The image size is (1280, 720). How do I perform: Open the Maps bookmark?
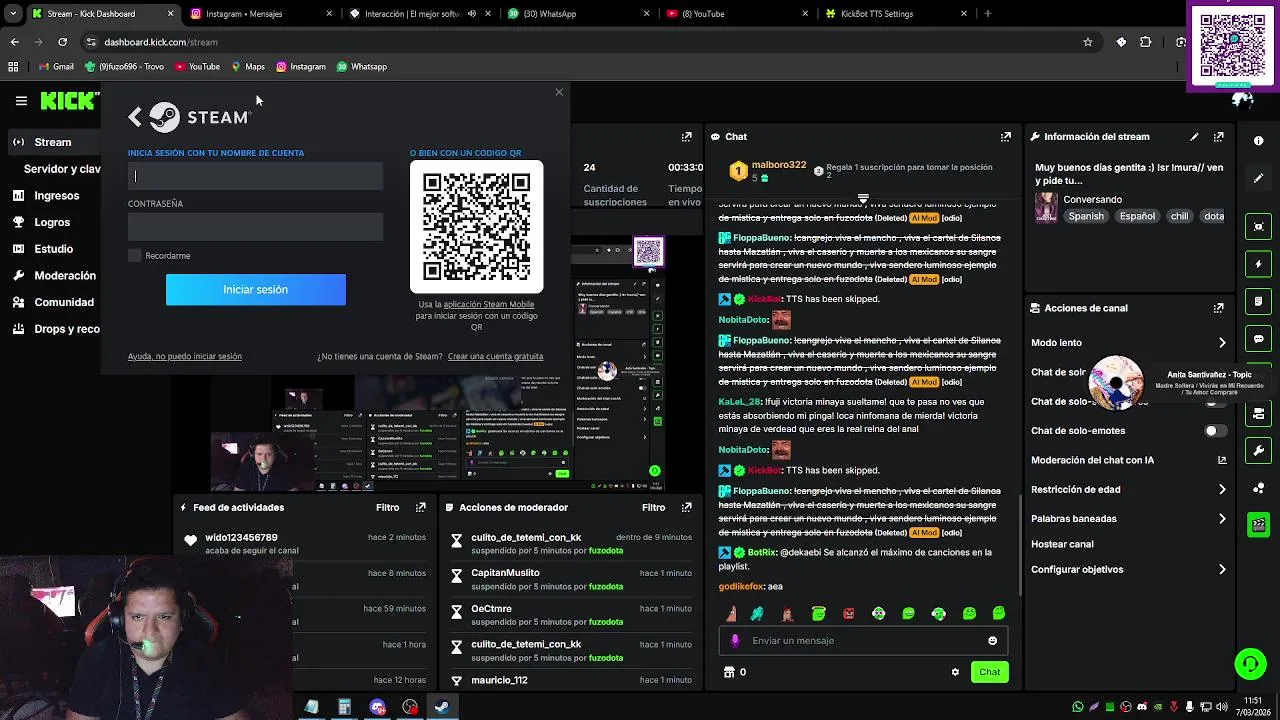(x=248, y=67)
